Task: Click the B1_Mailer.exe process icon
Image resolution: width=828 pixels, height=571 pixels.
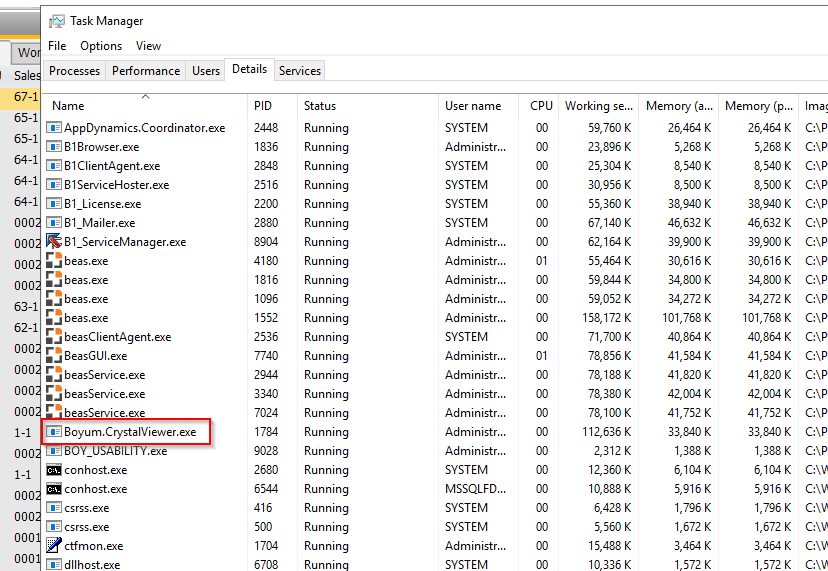Action: 54,222
